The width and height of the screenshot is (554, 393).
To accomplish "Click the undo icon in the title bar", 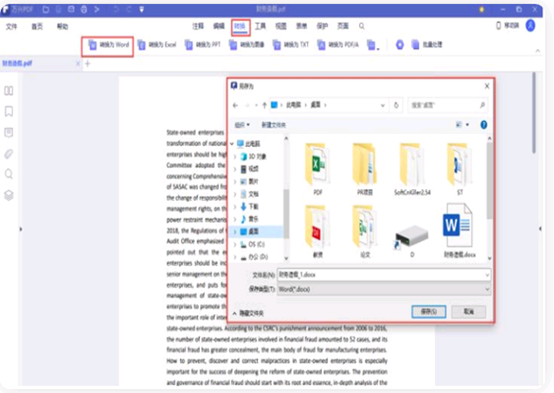I will click(x=116, y=10).
